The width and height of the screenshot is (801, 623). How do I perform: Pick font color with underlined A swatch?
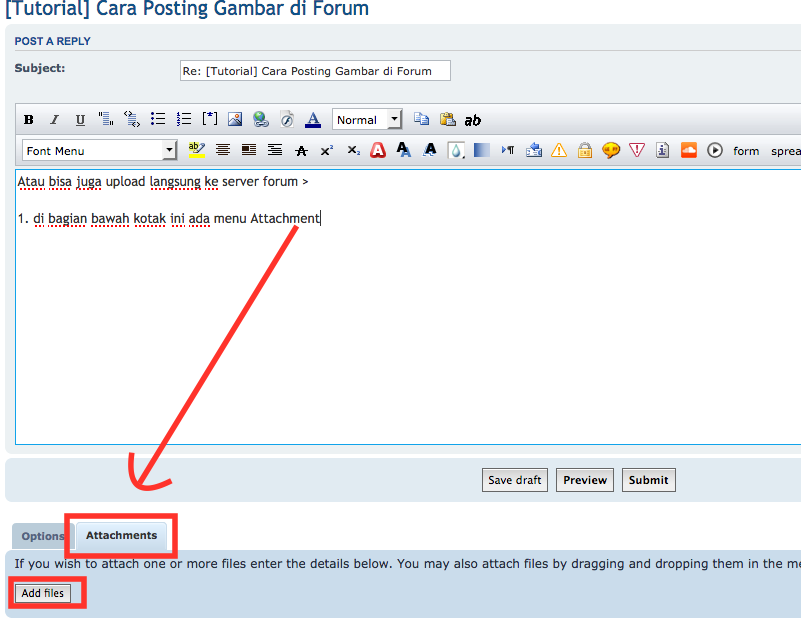point(313,120)
